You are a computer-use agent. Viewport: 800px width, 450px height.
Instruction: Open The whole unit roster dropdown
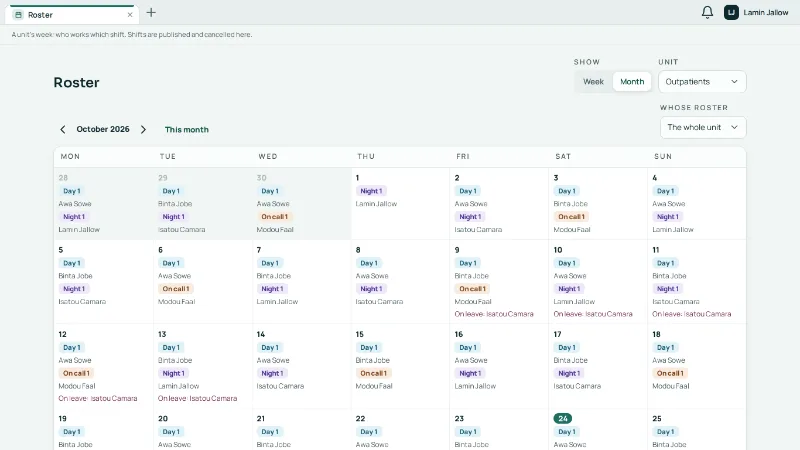point(703,128)
